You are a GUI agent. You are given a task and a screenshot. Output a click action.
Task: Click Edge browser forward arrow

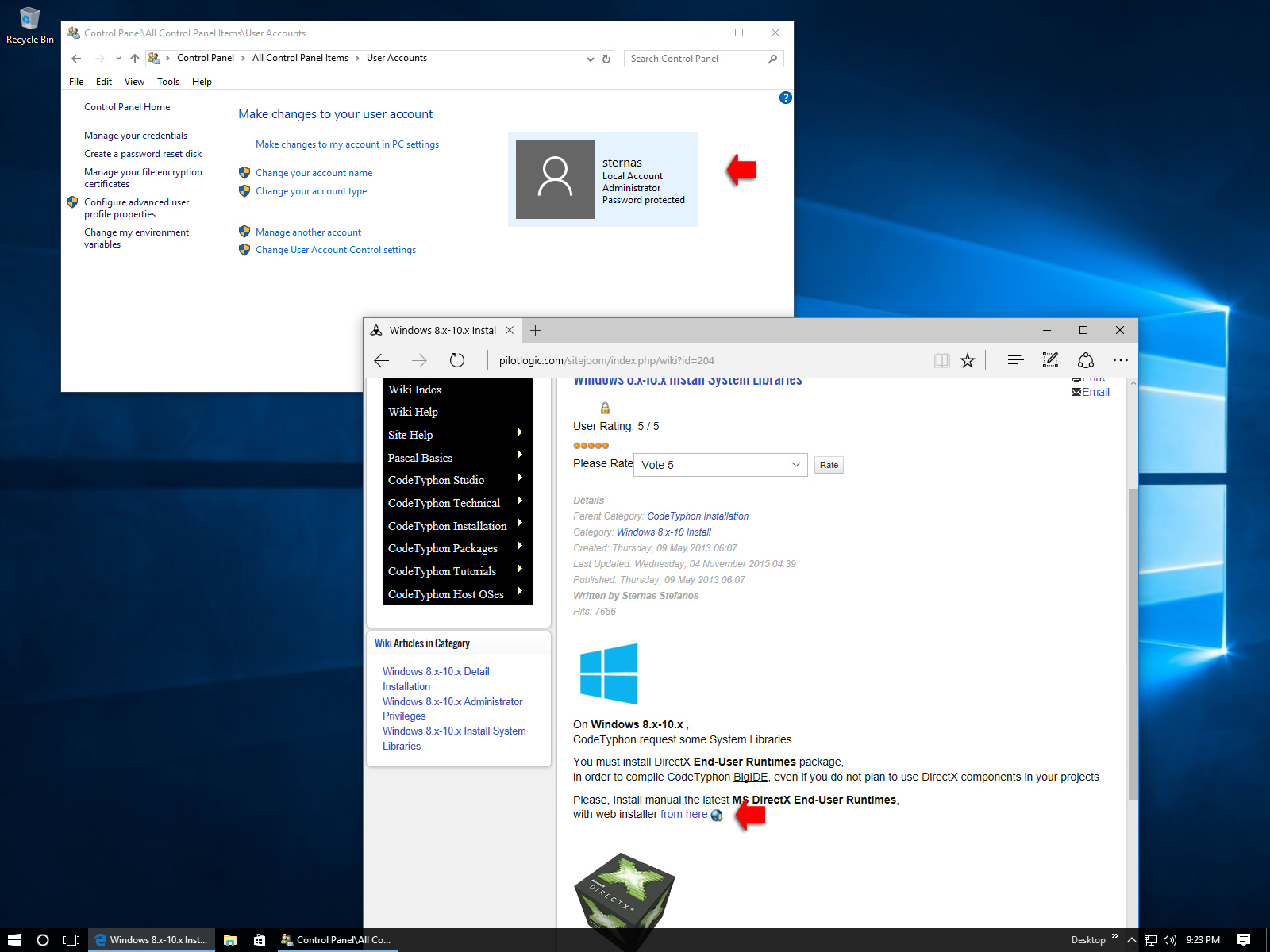pyautogui.click(x=419, y=360)
